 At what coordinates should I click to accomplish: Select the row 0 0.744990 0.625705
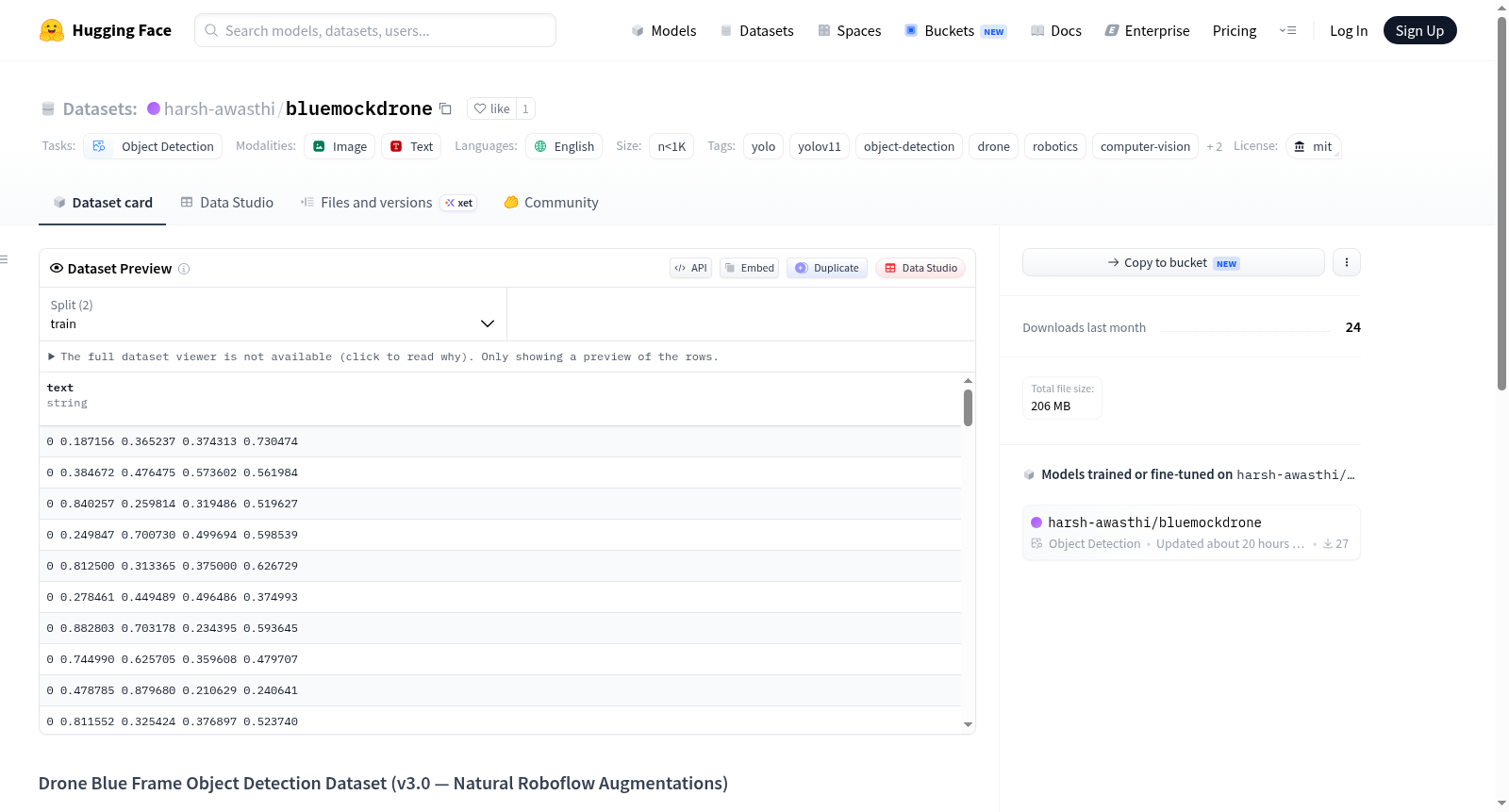tap(500, 659)
